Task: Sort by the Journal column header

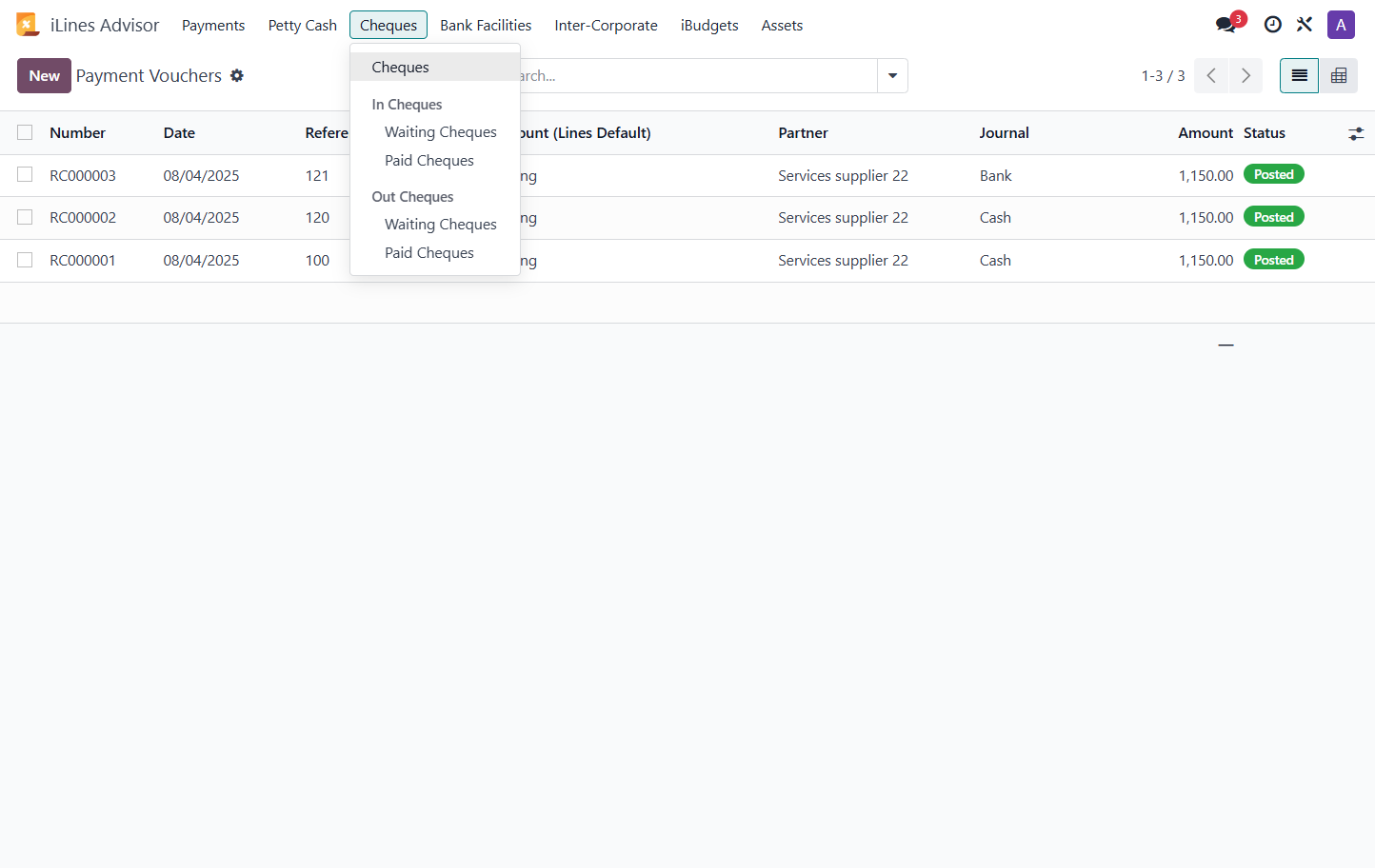Action: click(x=1004, y=133)
